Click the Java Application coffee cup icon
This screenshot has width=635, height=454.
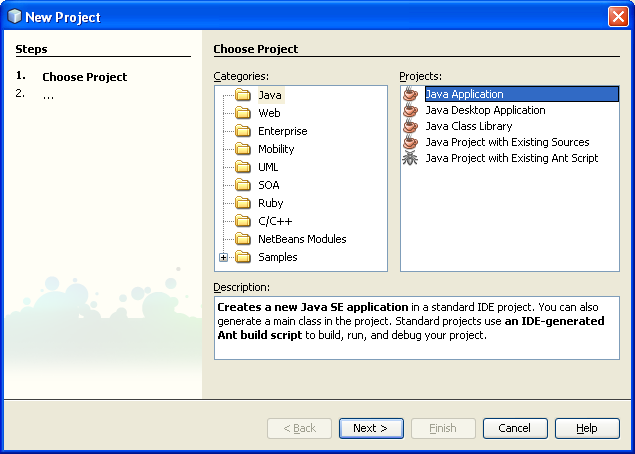tap(410, 94)
